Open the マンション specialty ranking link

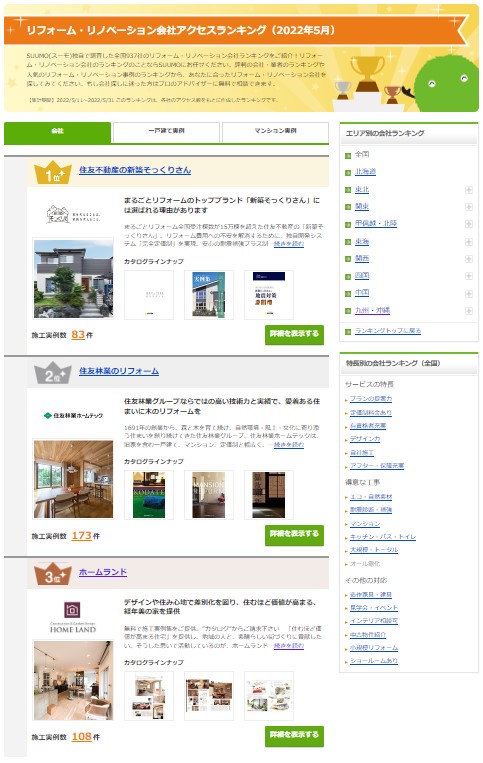(365, 524)
